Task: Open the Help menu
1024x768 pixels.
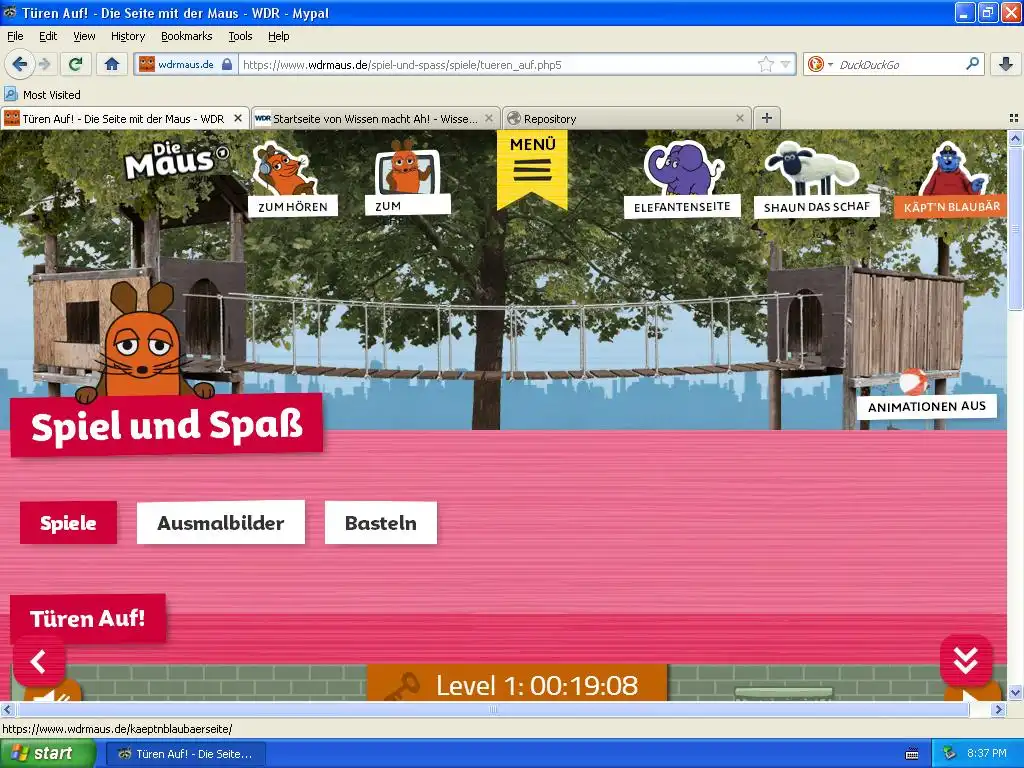Action: point(279,36)
